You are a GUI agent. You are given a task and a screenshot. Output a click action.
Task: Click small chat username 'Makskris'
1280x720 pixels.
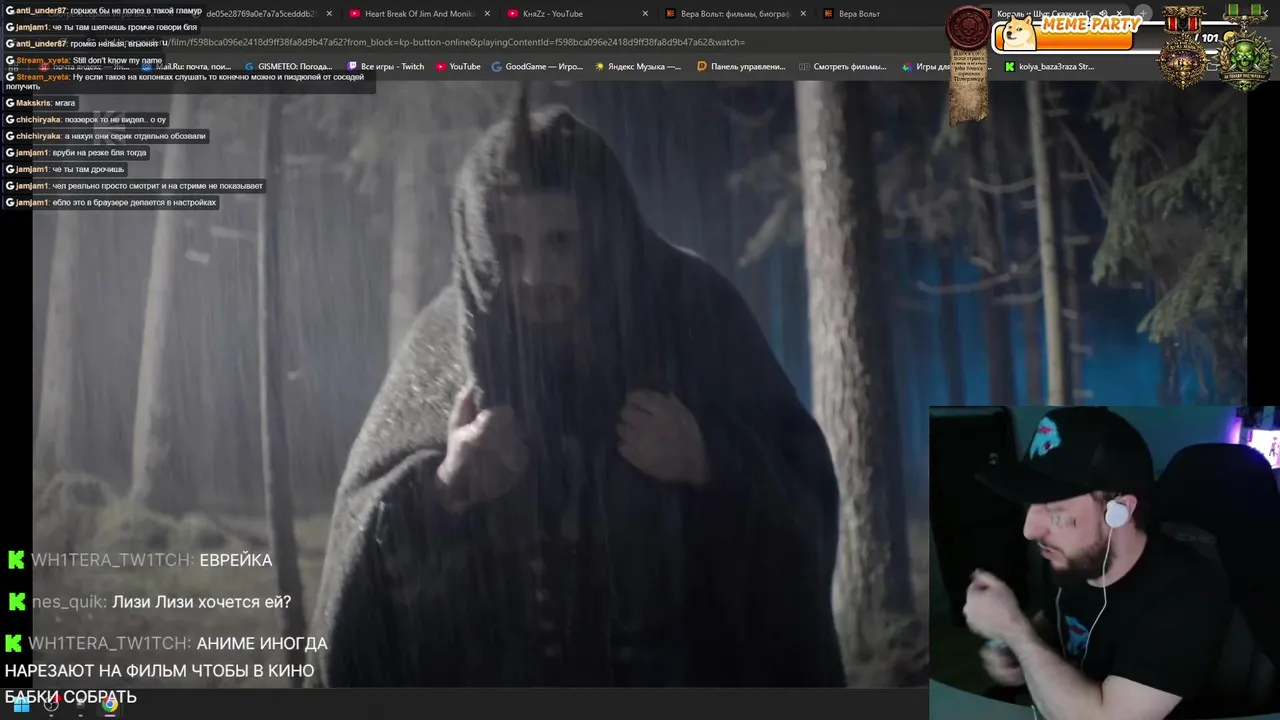(x=33, y=103)
